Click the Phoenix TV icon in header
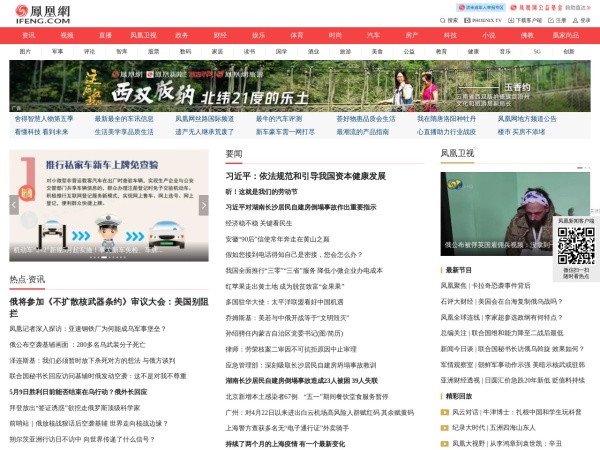The height and width of the screenshot is (450, 600). pyautogui.click(x=465, y=19)
